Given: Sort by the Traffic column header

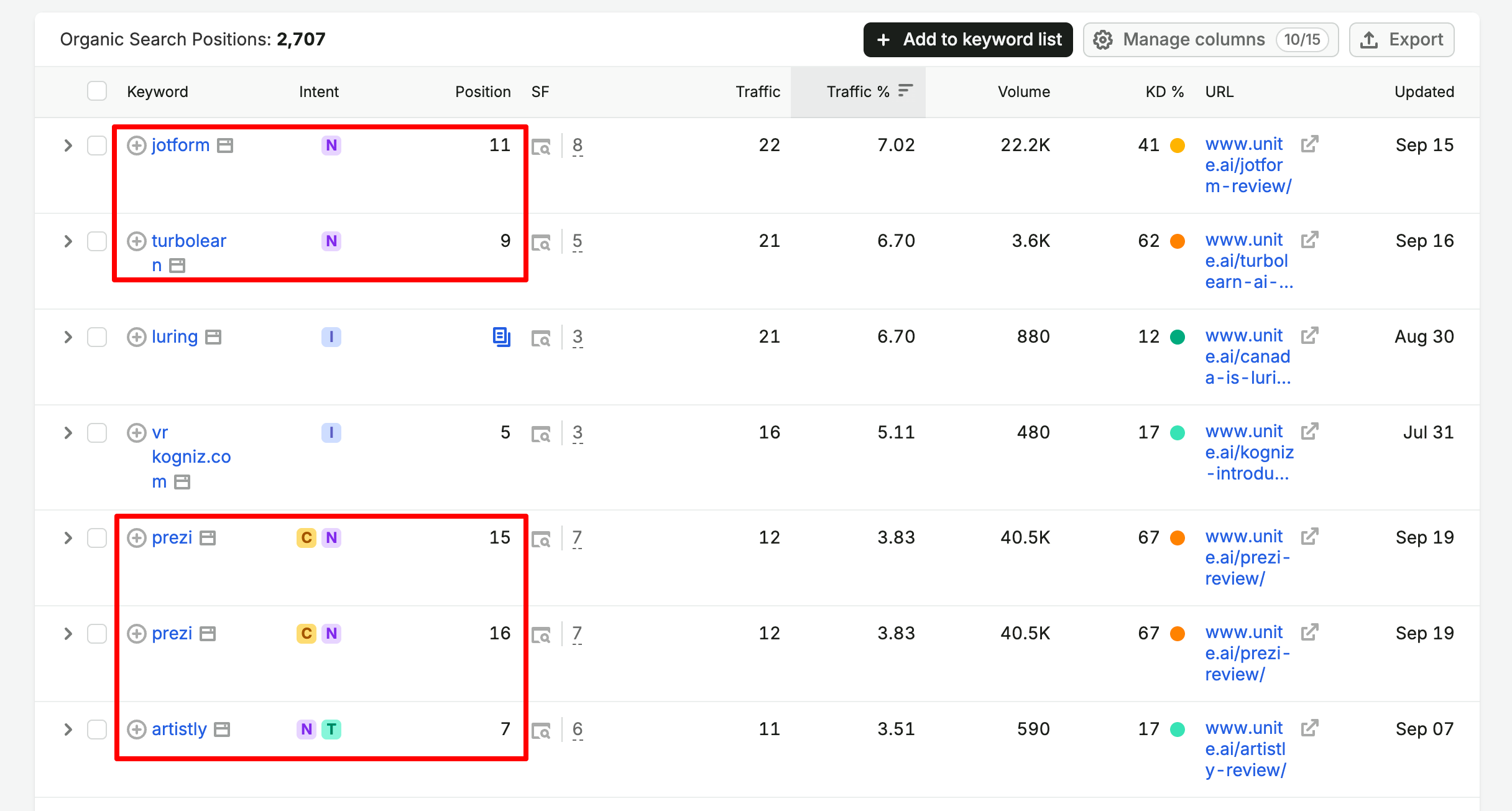Looking at the screenshot, I should [758, 91].
